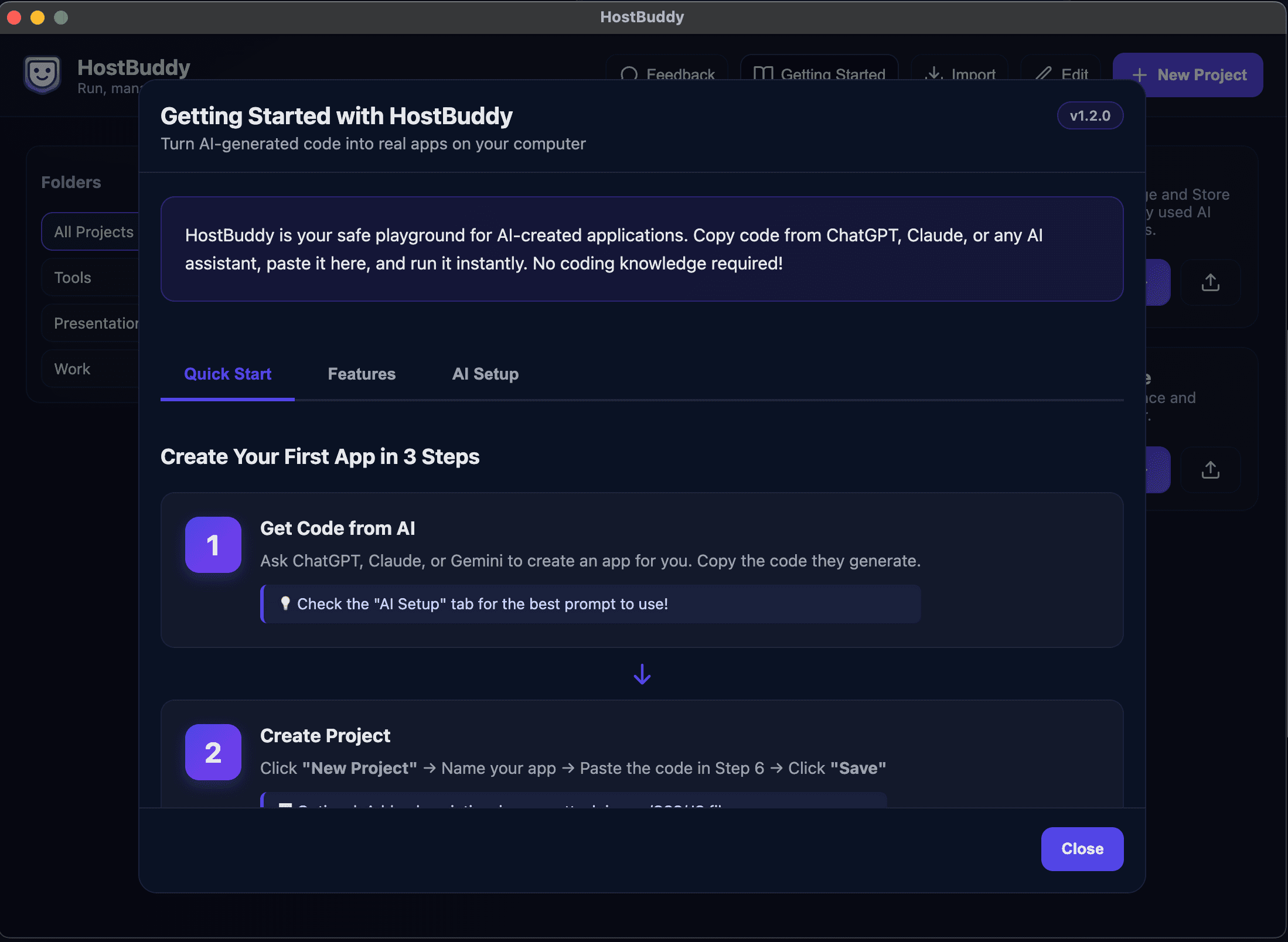Close the Getting Started dialog
Image resolution: width=1288 pixels, height=942 pixels.
coord(1082,849)
